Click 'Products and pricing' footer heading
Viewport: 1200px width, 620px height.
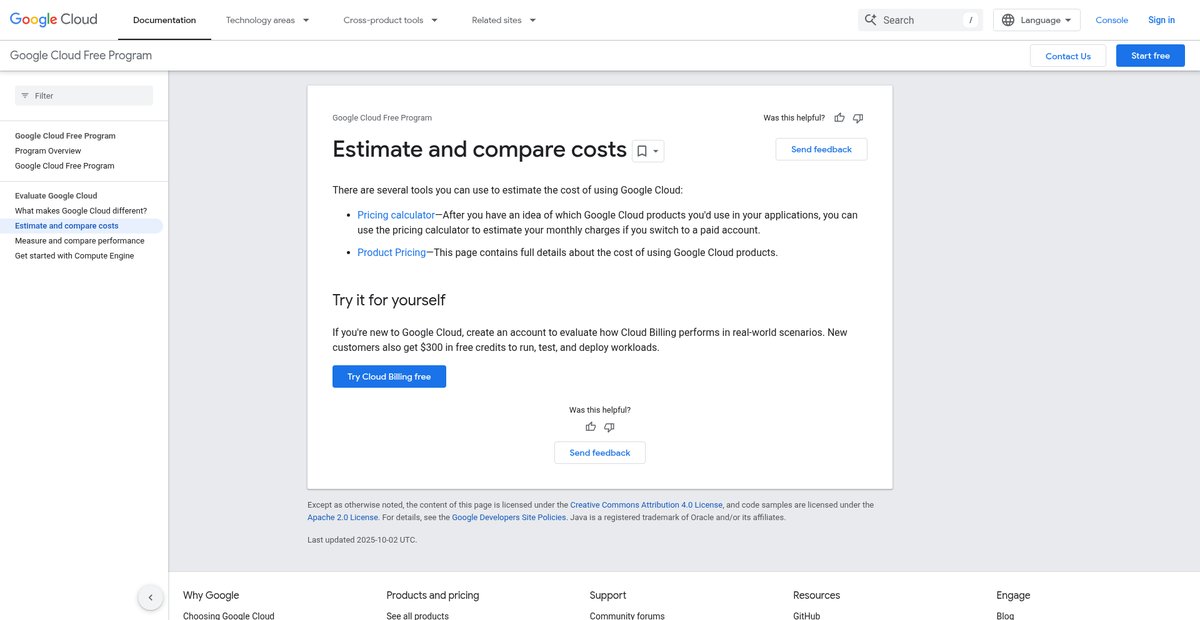pyautogui.click(x=433, y=595)
